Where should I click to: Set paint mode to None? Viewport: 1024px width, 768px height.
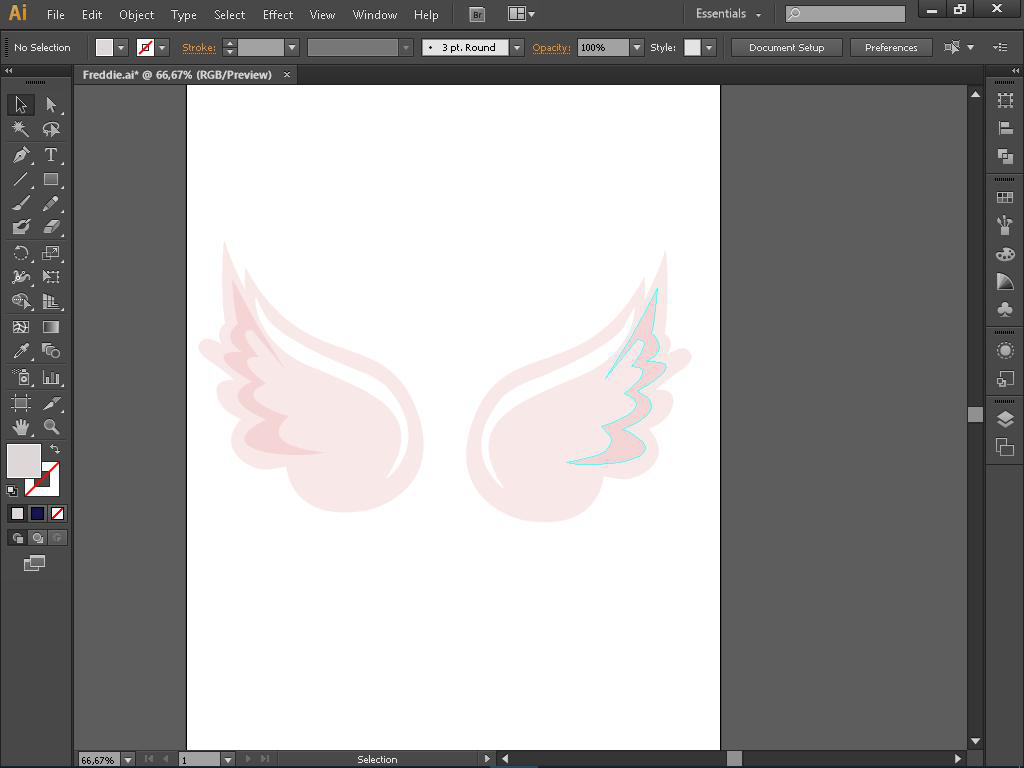click(x=57, y=513)
